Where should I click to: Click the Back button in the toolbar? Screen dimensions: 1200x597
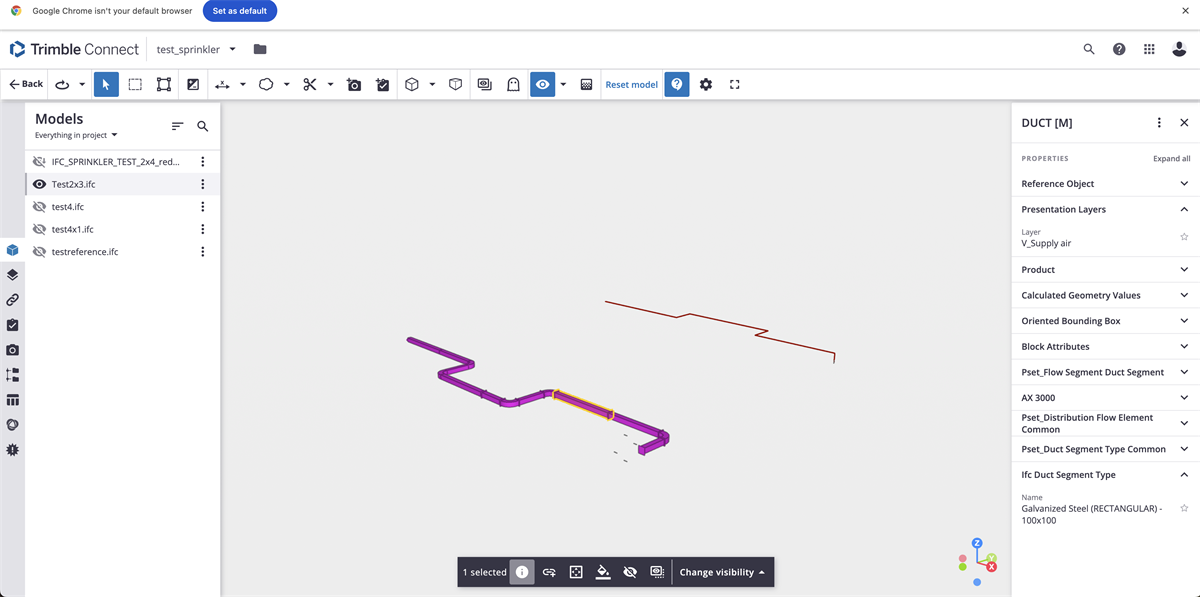pyautogui.click(x=24, y=84)
